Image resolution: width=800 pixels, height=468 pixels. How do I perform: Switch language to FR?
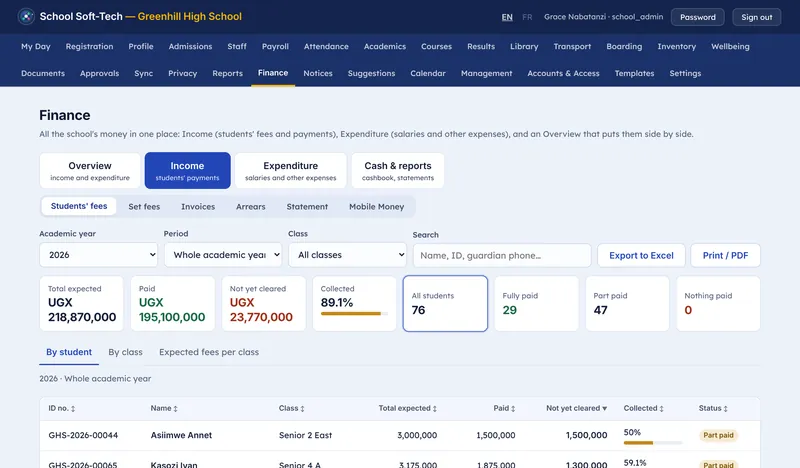coord(527,17)
